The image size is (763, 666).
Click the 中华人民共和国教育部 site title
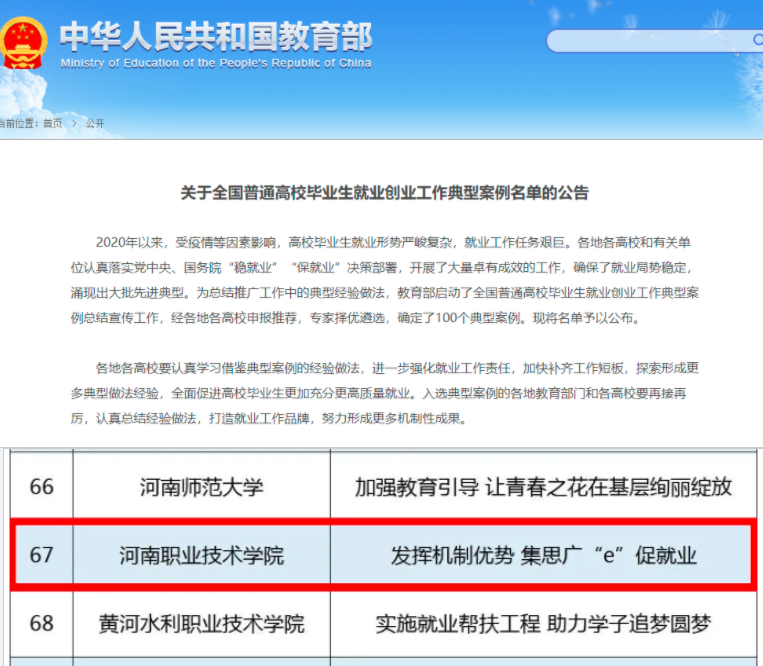(x=216, y=37)
